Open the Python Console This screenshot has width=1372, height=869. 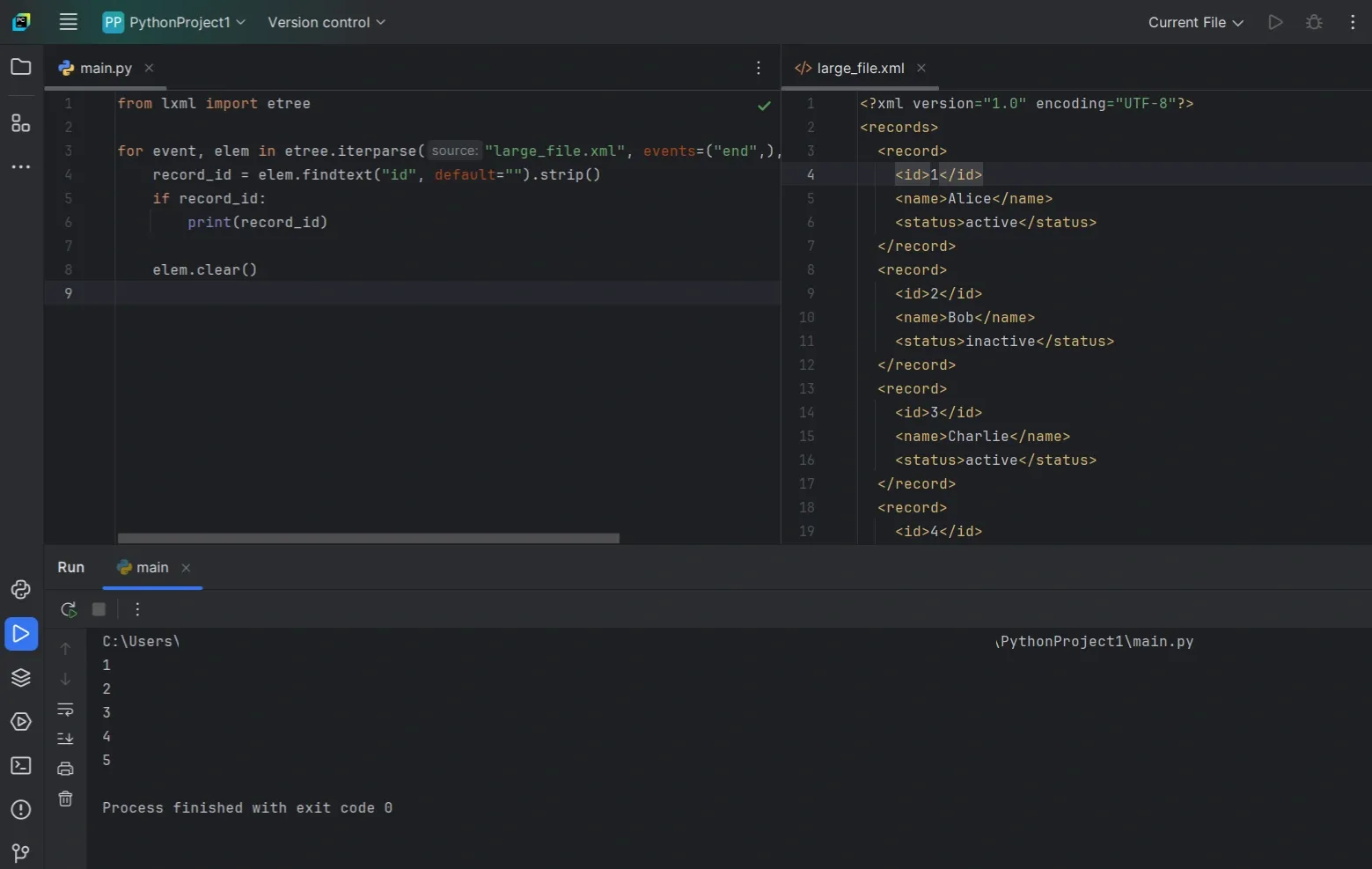coord(20,590)
